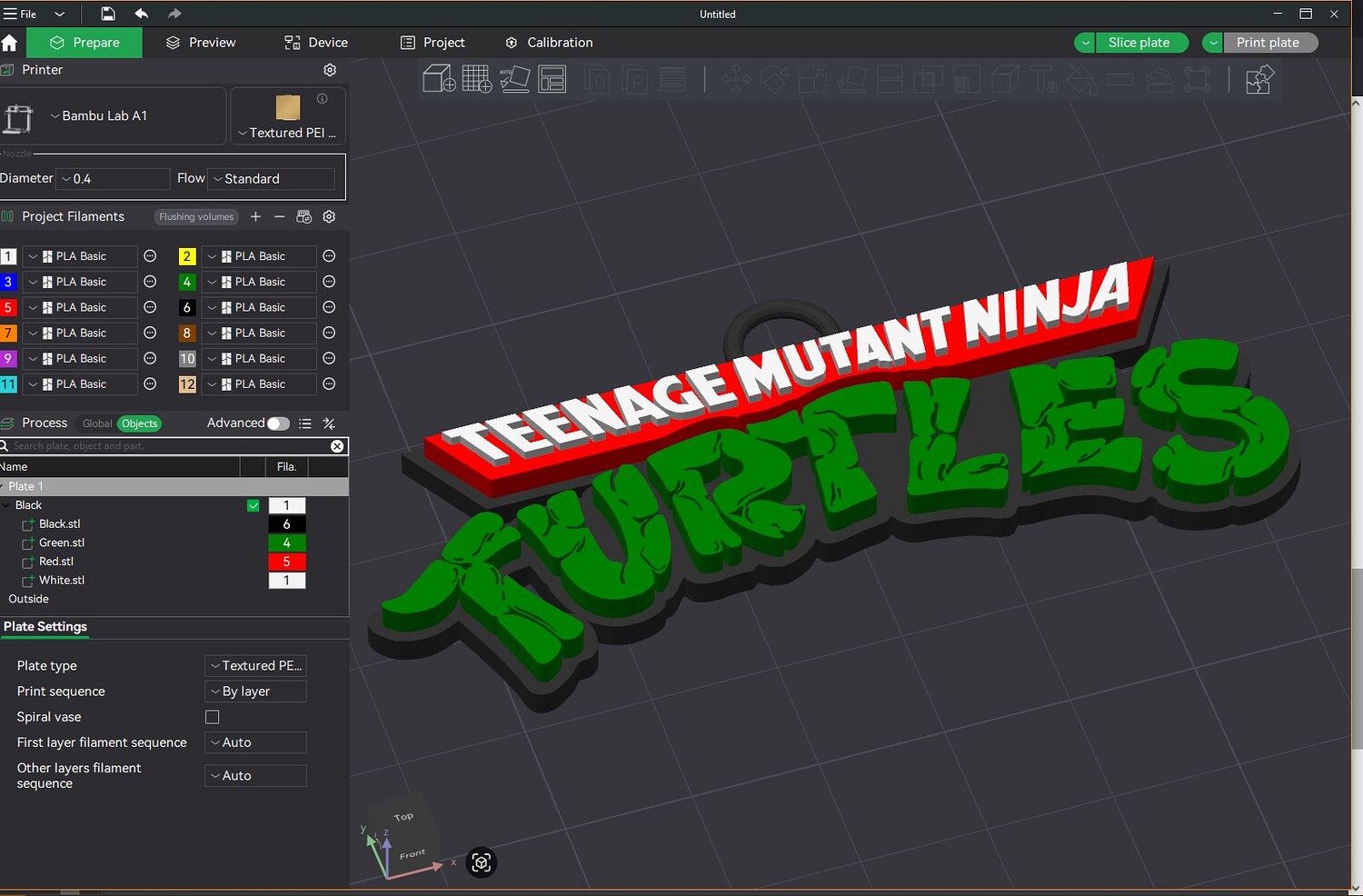The image size is (1363, 896).
Task: Click the compare presets icon in Process
Action: (329, 423)
